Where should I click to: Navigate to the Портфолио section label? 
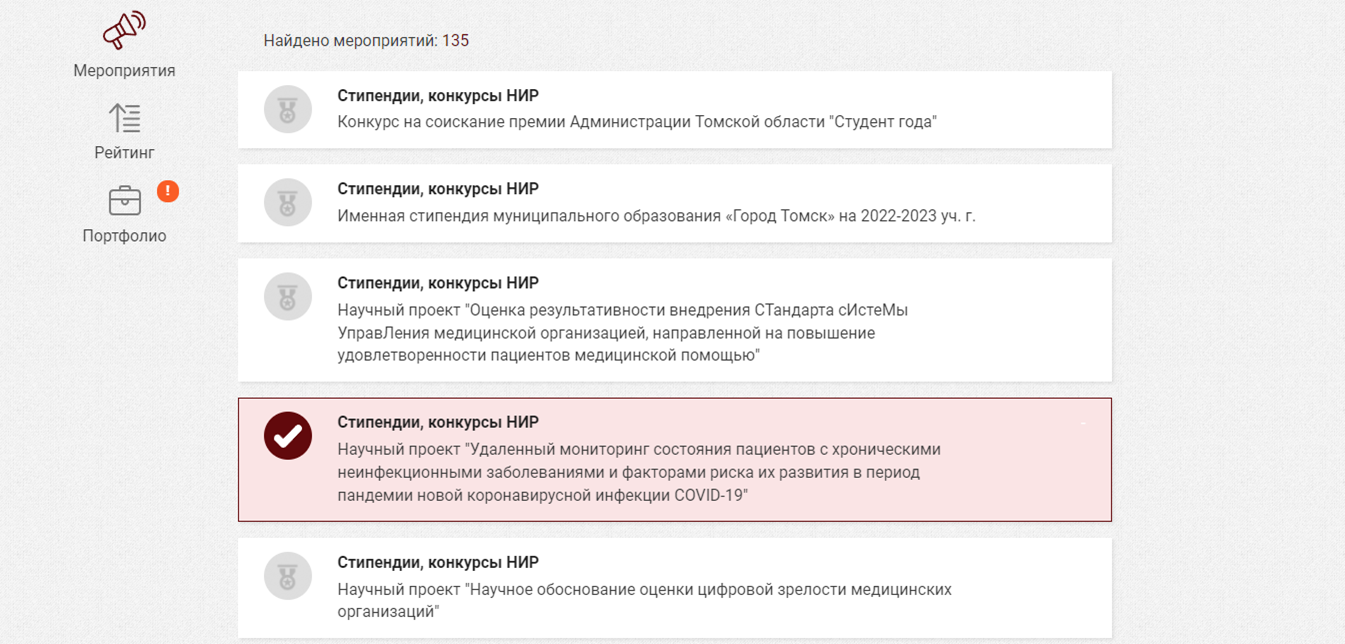pos(124,236)
